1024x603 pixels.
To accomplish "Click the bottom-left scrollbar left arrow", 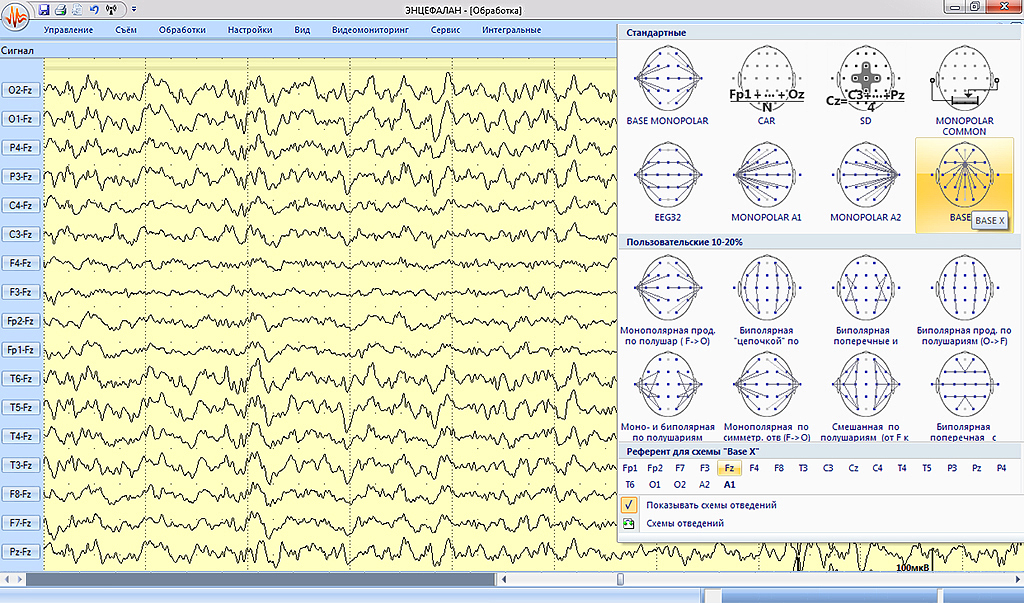I will point(6,579).
